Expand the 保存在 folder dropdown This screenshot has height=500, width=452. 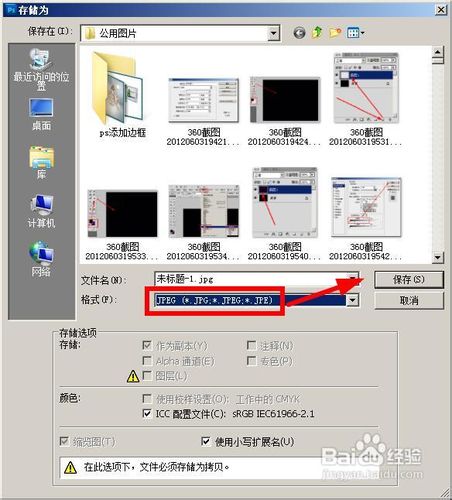point(273,33)
